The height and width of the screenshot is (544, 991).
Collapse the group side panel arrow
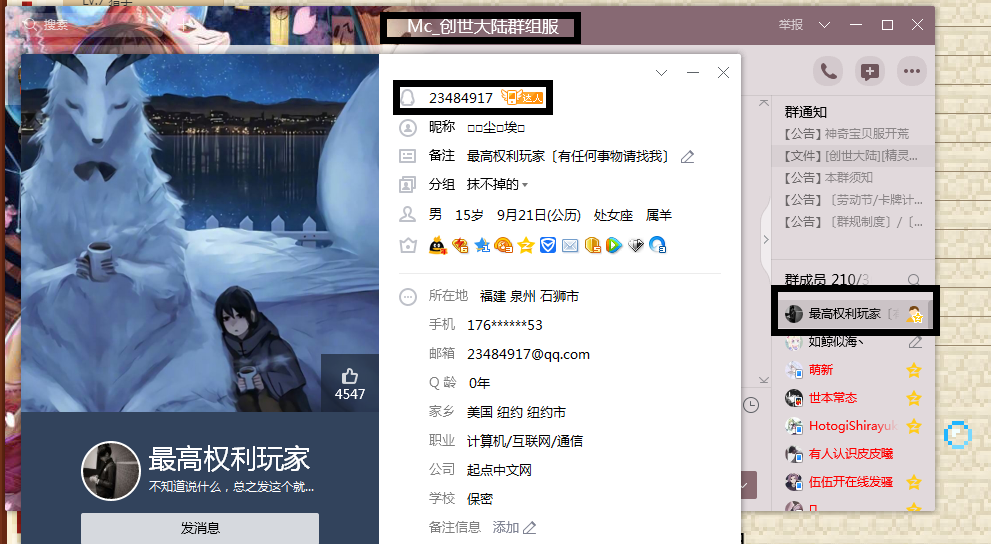(x=766, y=239)
